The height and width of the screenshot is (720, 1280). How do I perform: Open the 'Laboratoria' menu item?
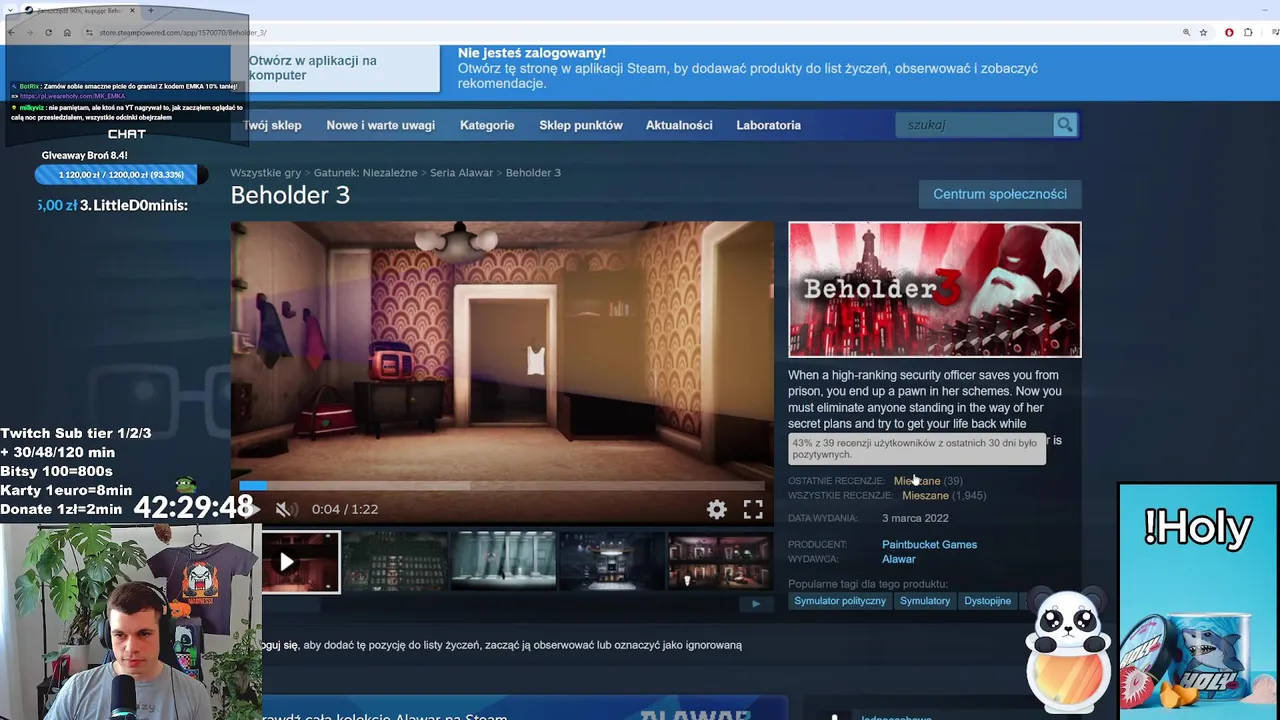coord(768,125)
